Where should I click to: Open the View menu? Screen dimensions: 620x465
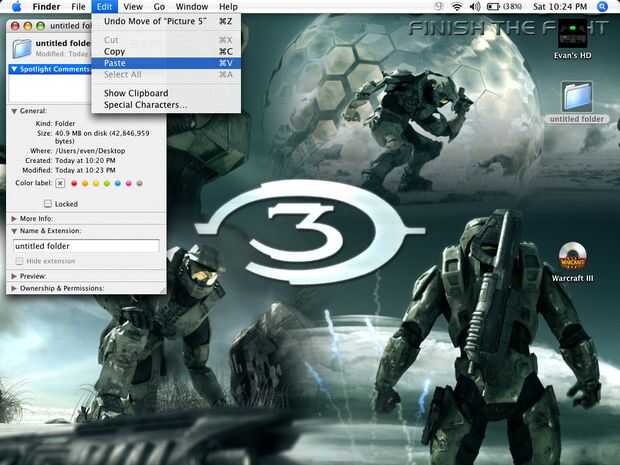(x=133, y=6)
